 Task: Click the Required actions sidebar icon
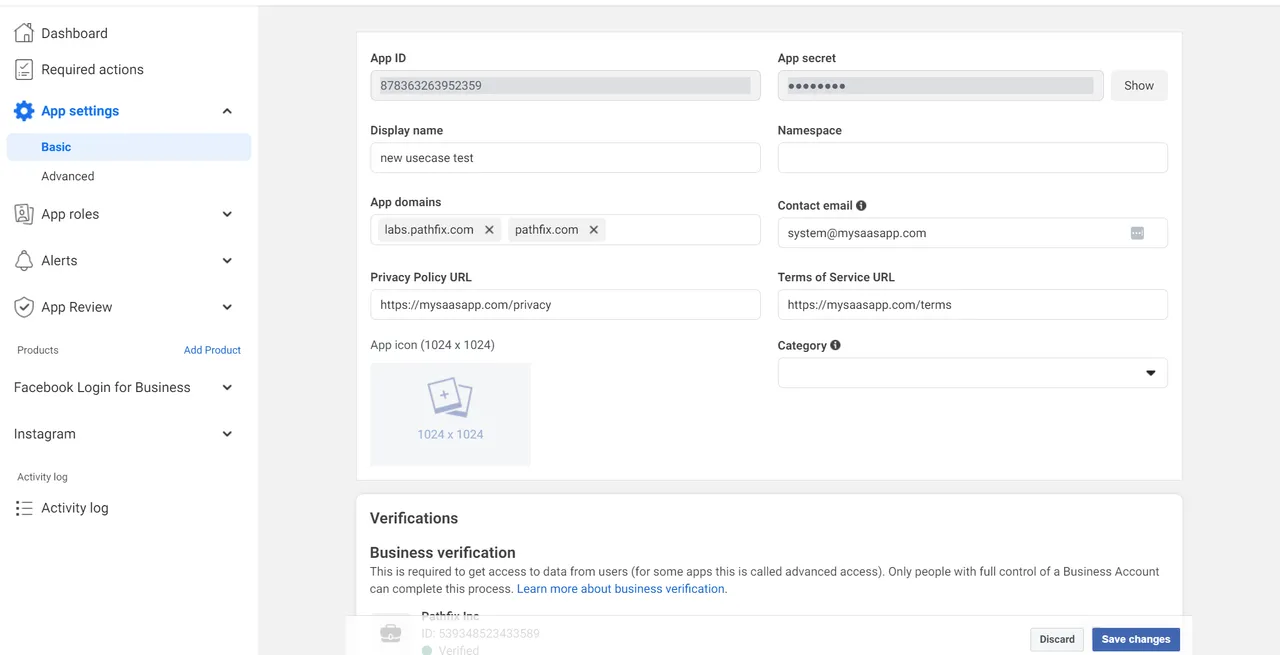coord(24,69)
